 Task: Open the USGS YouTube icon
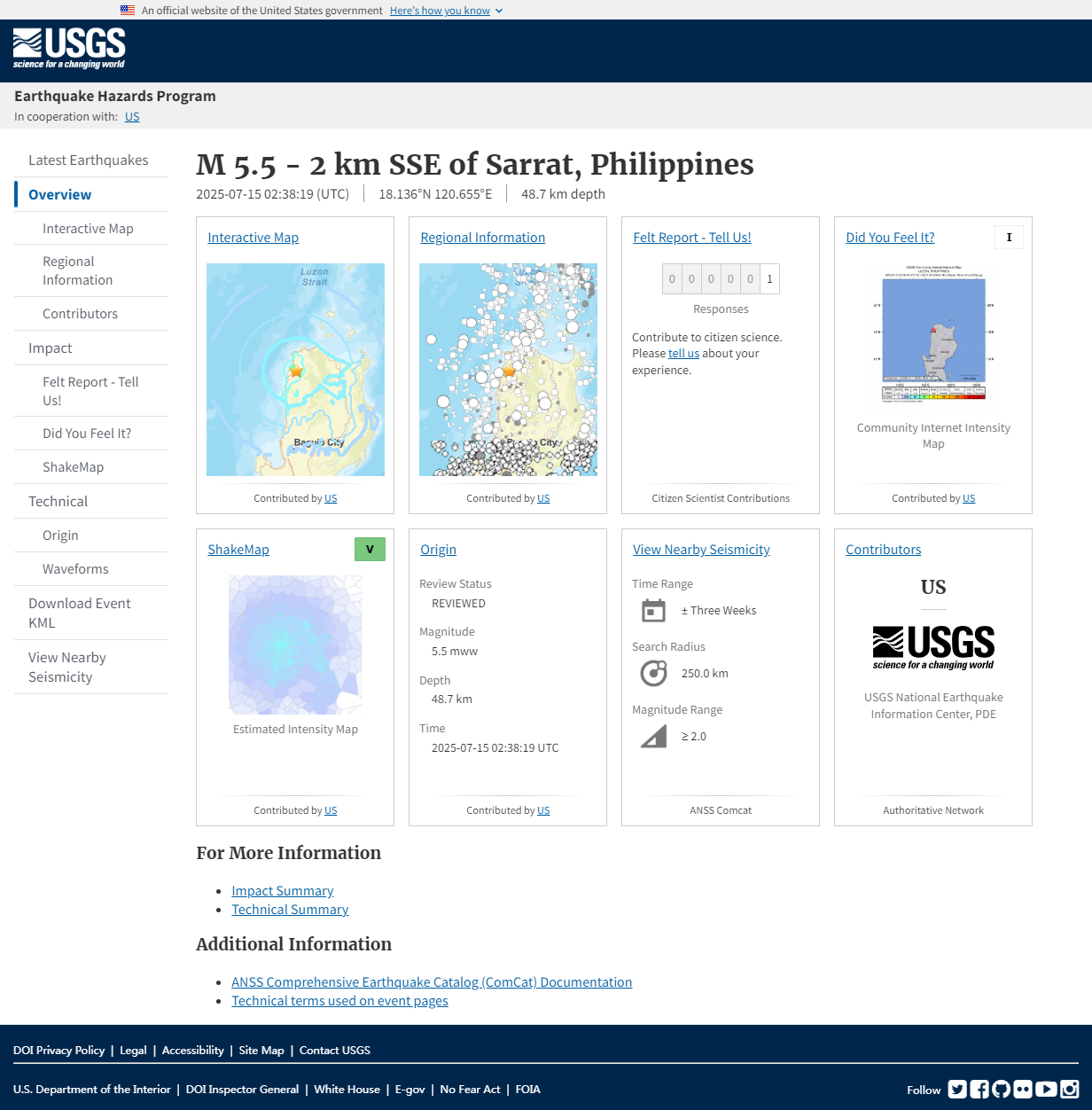1046,1090
